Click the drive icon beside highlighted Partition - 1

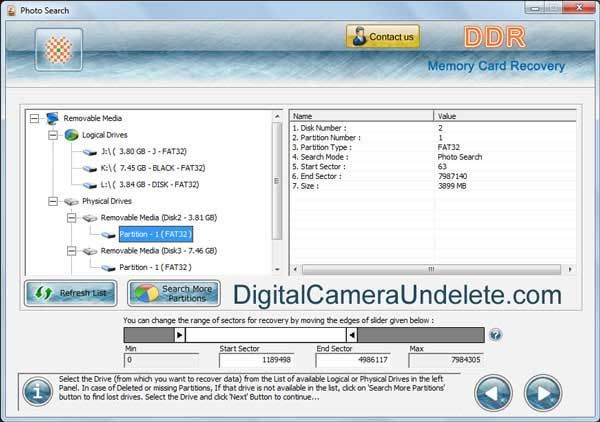[x=108, y=235]
